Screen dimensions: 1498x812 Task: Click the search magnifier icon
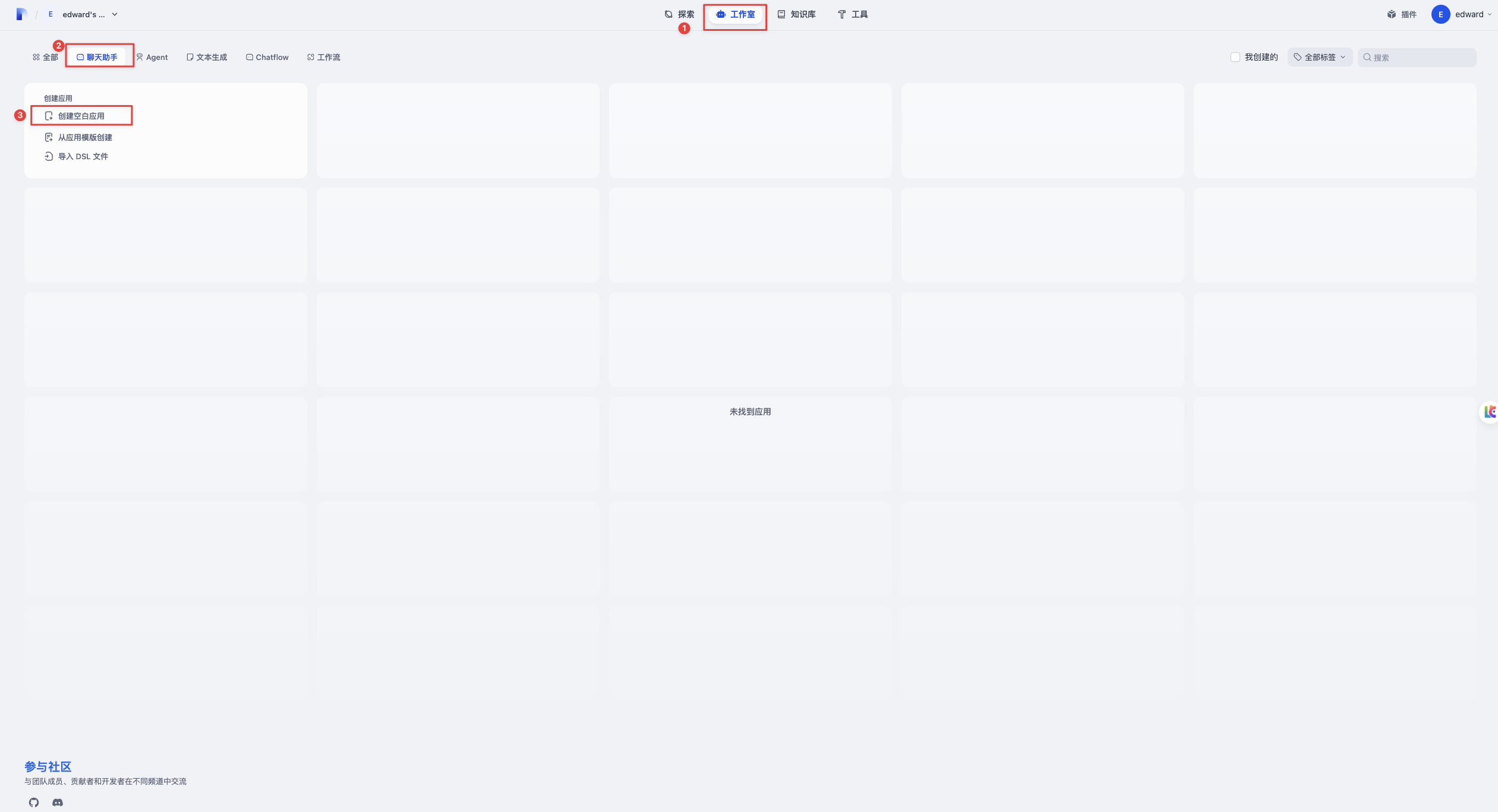point(1367,57)
